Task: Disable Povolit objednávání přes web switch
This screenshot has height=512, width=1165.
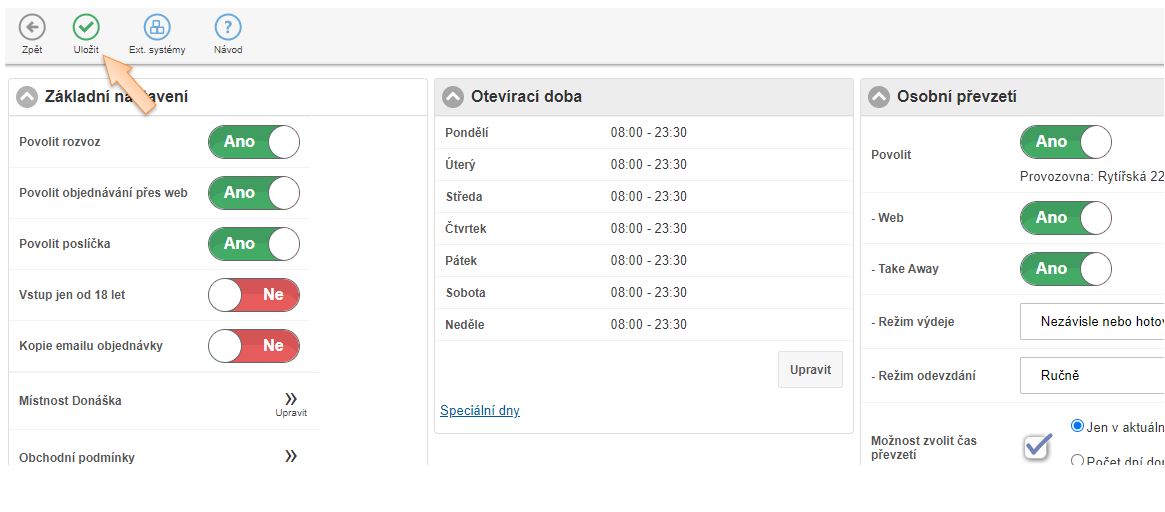Action: [x=254, y=193]
